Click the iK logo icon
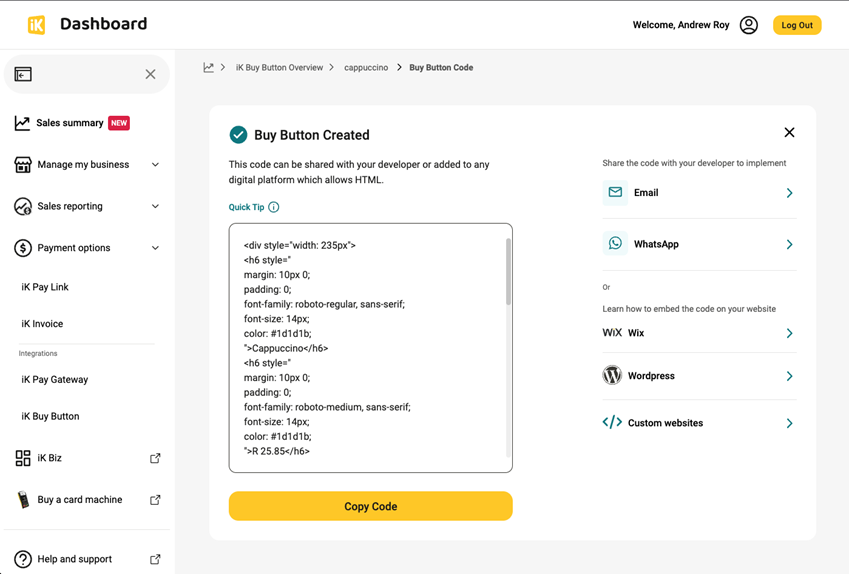This screenshot has width=849, height=574. coord(36,25)
